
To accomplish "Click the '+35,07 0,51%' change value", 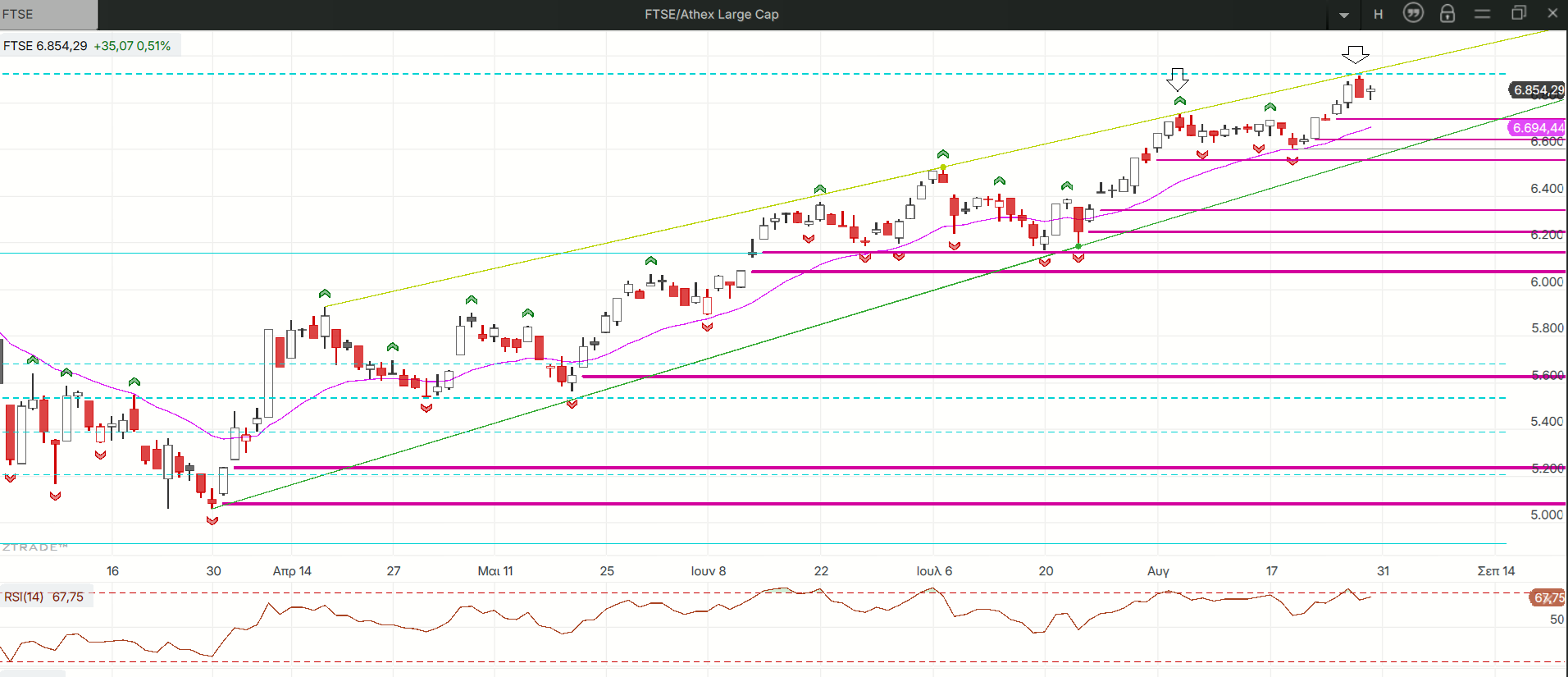I will pyautogui.click(x=132, y=46).
